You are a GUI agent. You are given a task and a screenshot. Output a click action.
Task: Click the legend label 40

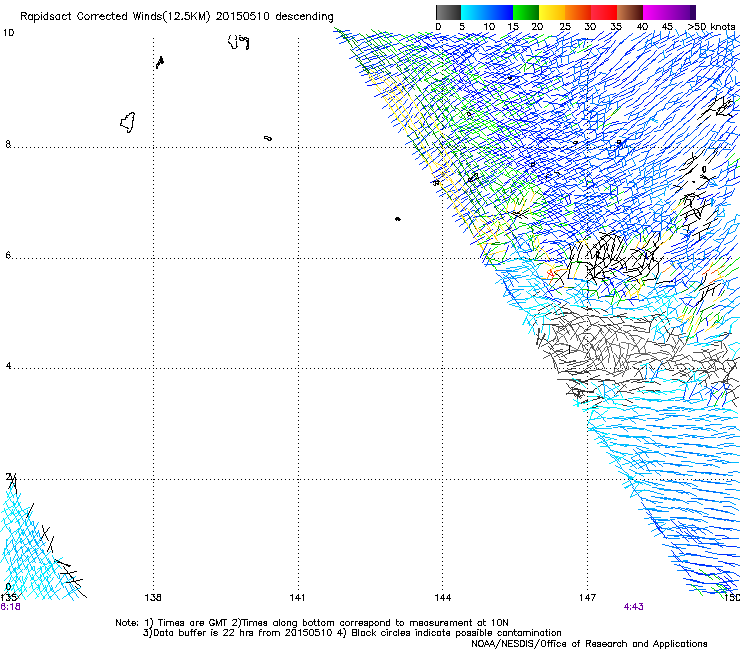coord(642,26)
